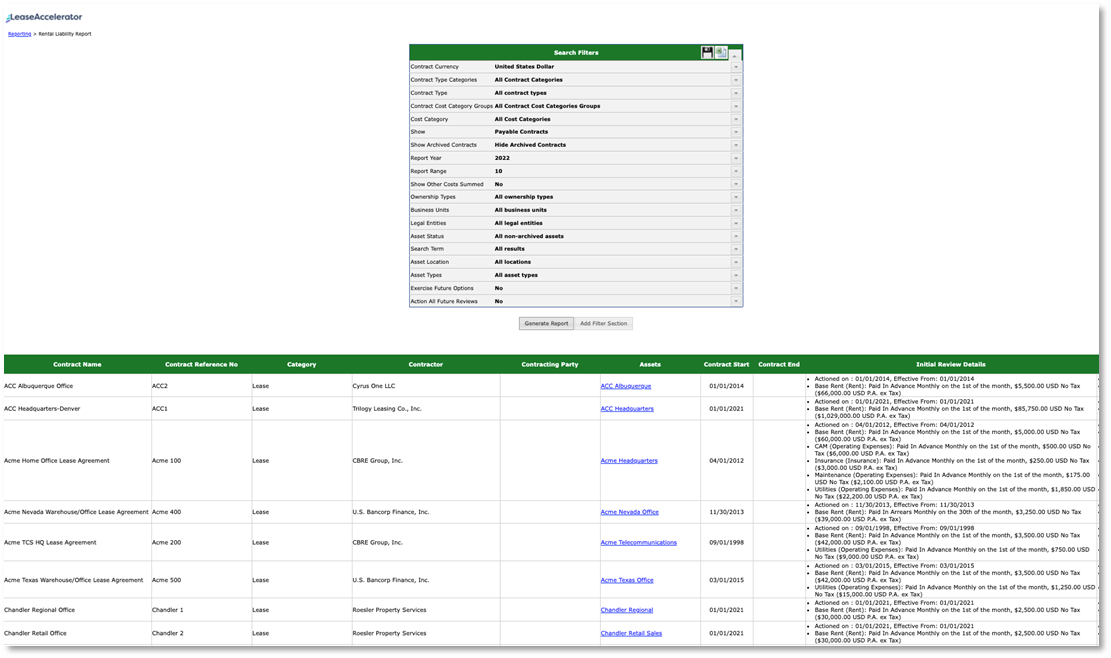Expand the Contract Currency dropdown arrow
Viewport: 1111px width, 658px height.
[735, 67]
